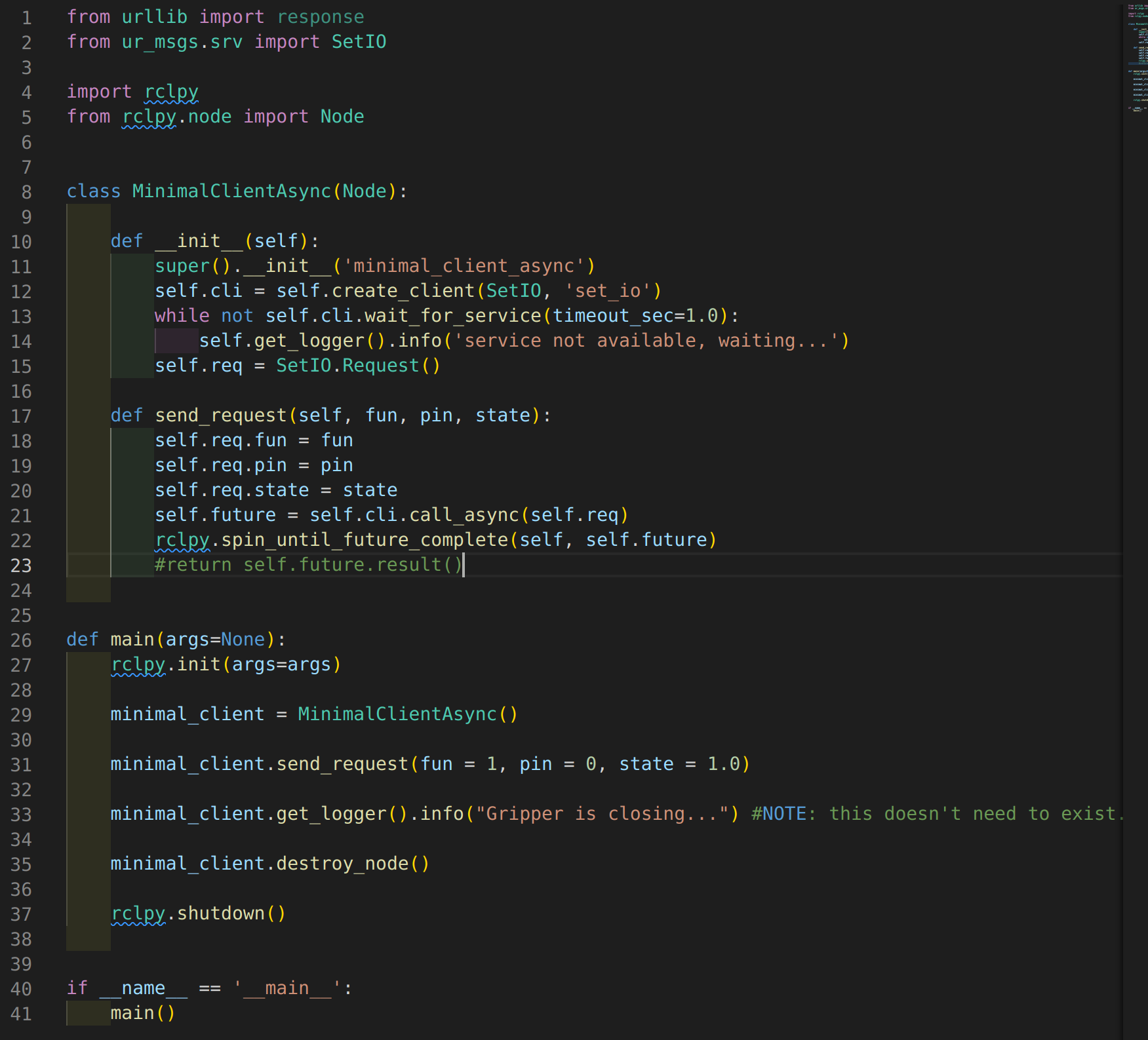Place cursor on the class name MinimalClientAsync
The image size is (1148, 1040).
coord(230,191)
